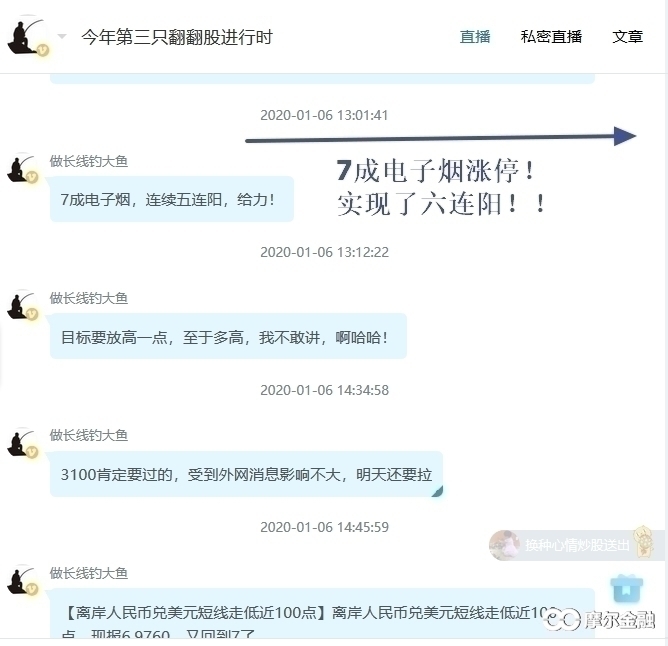Image resolution: width=668 pixels, height=646 pixels.
Task: Open the 换种心情炒股送出 gift notification
Action: click(576, 545)
